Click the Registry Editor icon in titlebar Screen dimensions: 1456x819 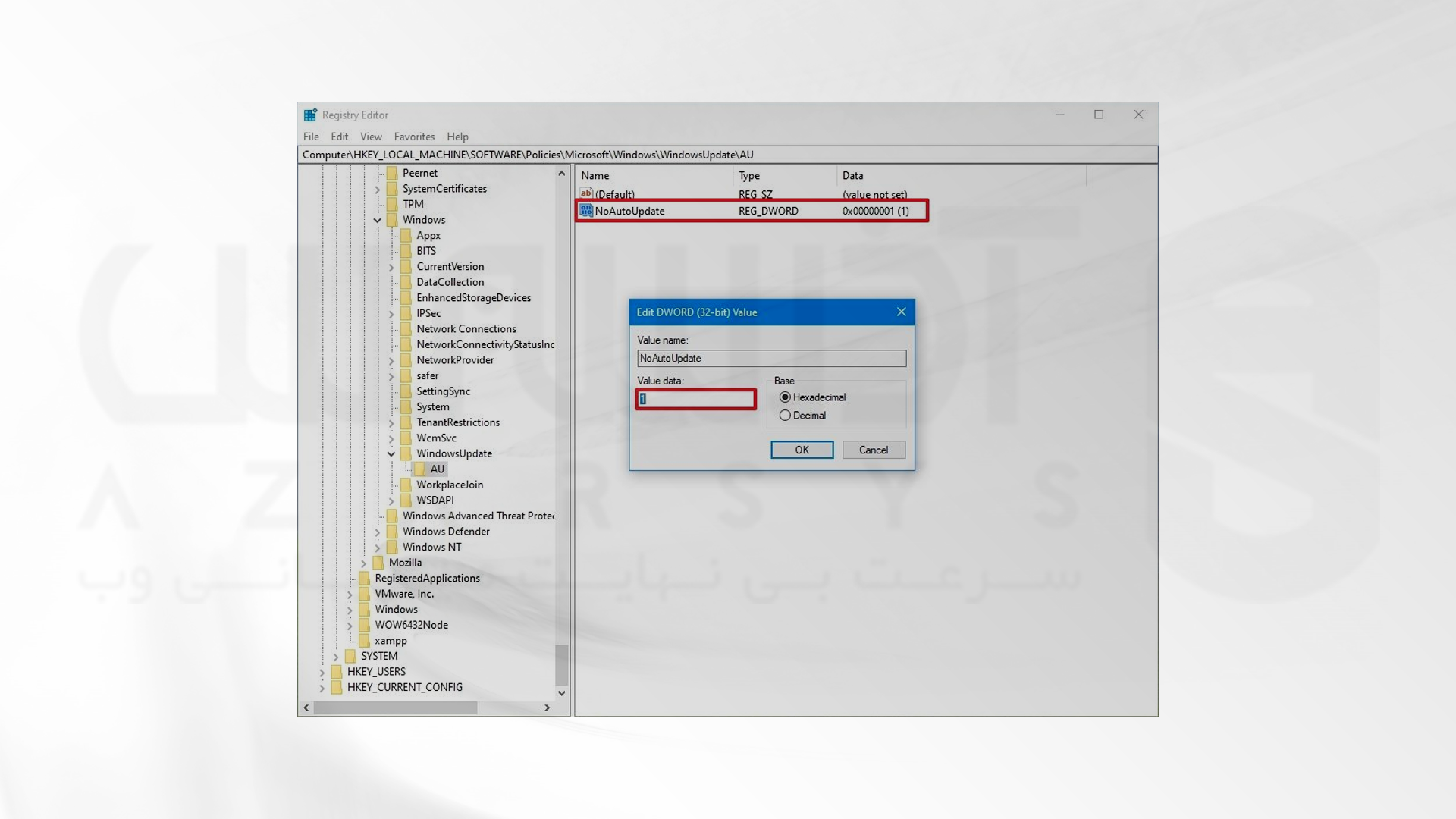click(310, 113)
